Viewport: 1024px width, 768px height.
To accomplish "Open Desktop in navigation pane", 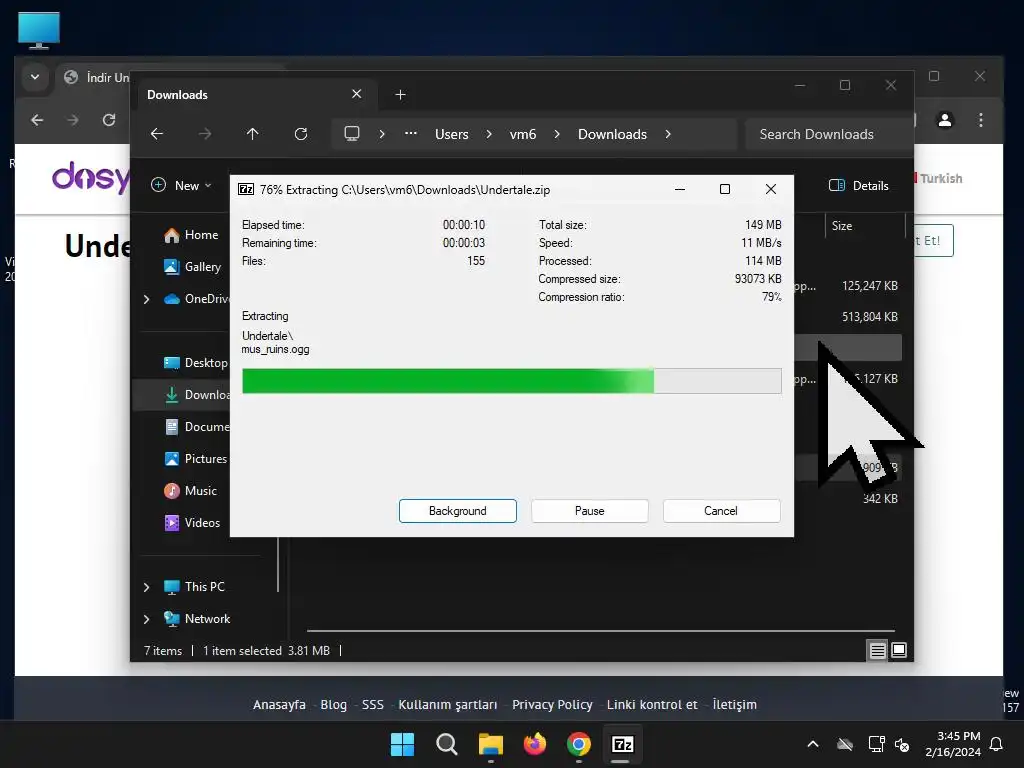I will (x=195, y=363).
